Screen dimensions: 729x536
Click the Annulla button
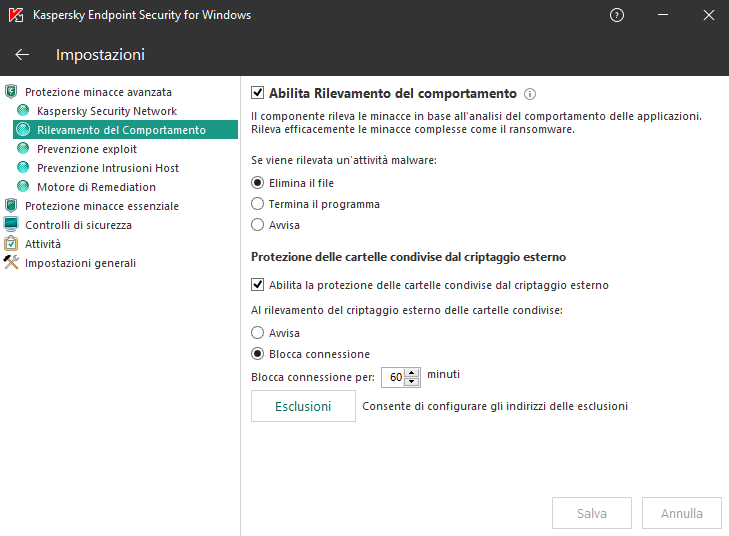click(682, 513)
